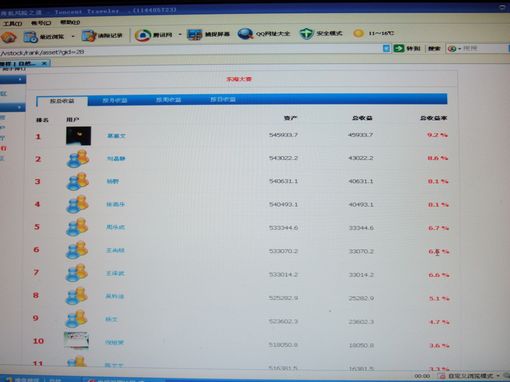Image resolution: width=510 pixels, height=382 pixels.
Task: Expand dropdown arrow next to Tencent site
Action: pos(180,35)
